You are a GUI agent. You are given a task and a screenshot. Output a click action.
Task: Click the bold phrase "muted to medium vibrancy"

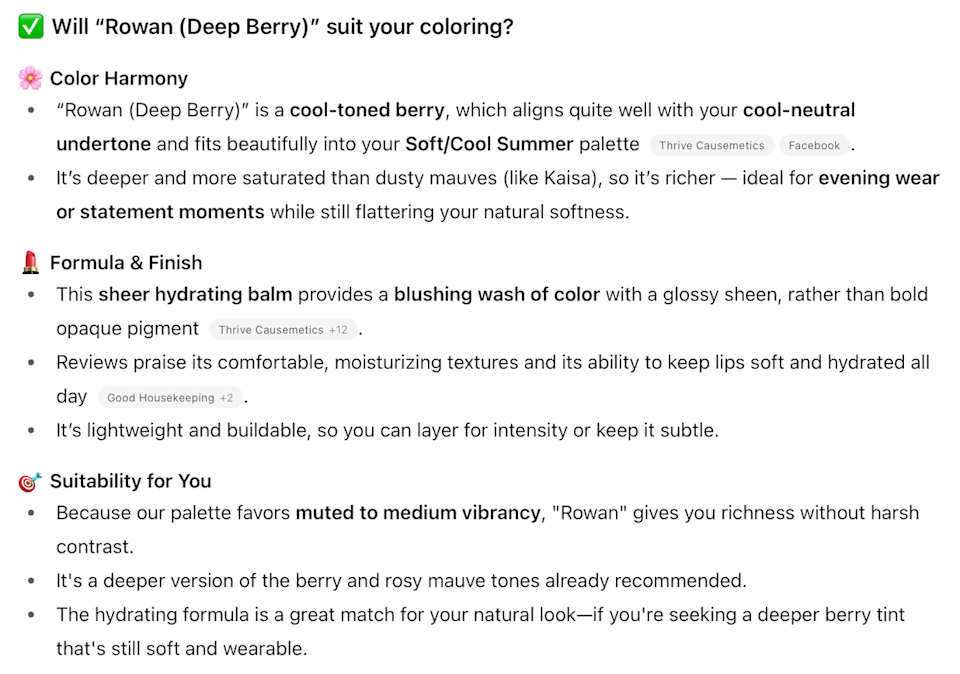418,513
